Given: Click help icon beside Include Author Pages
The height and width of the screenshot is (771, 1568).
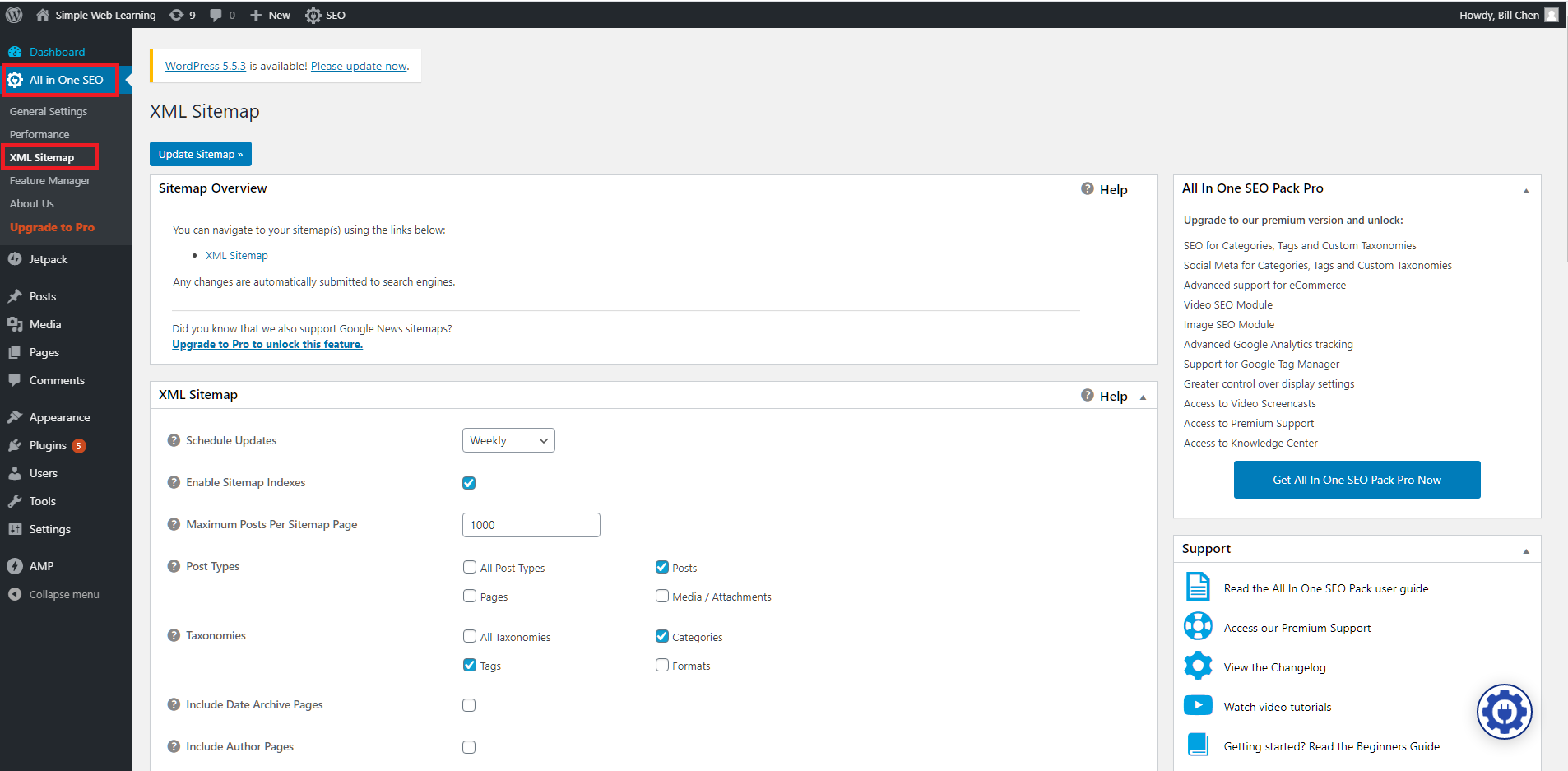Looking at the screenshot, I should pyautogui.click(x=174, y=746).
